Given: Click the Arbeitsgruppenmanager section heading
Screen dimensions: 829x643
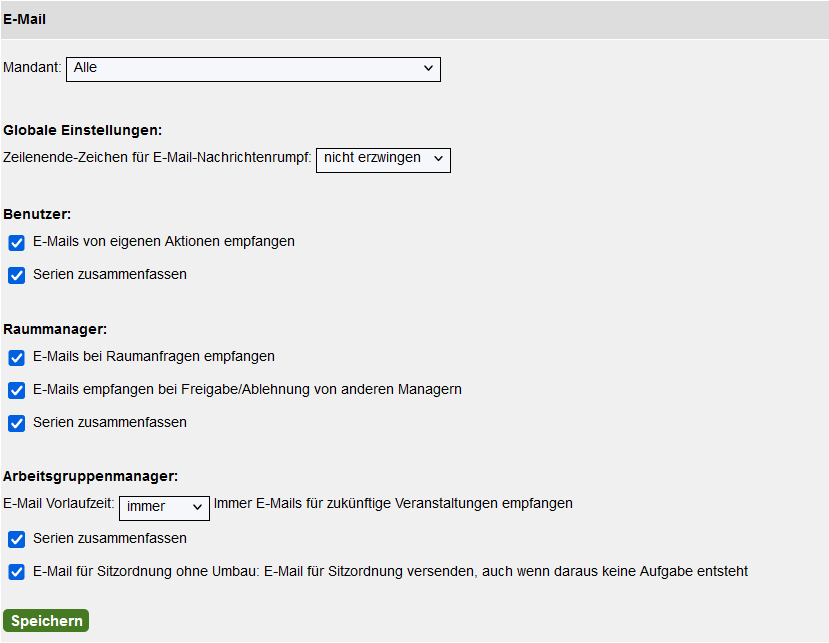Looking at the screenshot, I should pos(90,476).
